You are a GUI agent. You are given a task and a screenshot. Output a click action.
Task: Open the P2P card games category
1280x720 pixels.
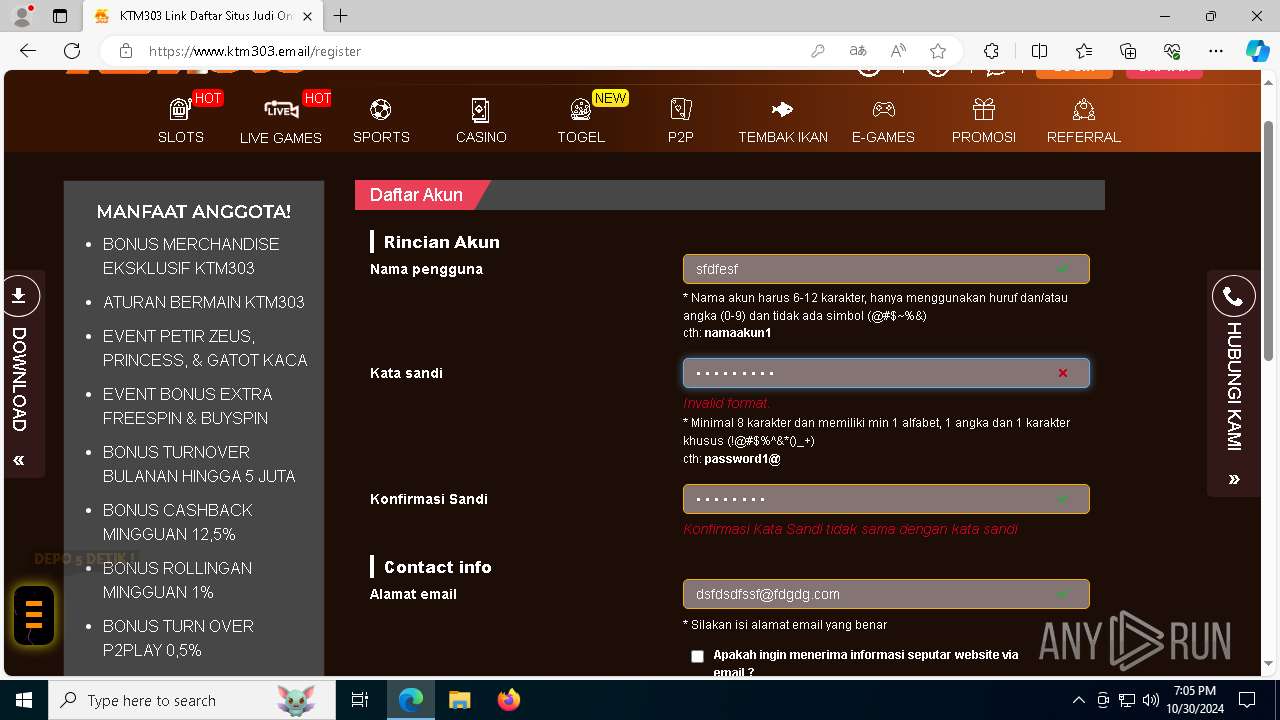point(681,121)
